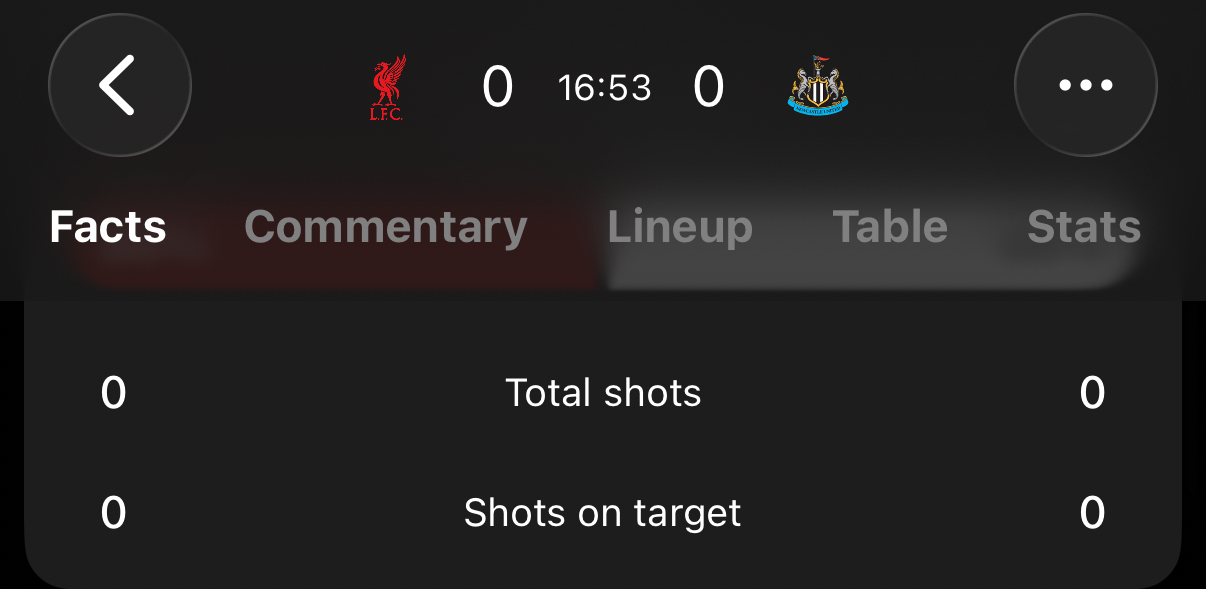The height and width of the screenshot is (589, 1206).
Task: Tap Newcastle's Total shots value
Action: [x=1092, y=393]
